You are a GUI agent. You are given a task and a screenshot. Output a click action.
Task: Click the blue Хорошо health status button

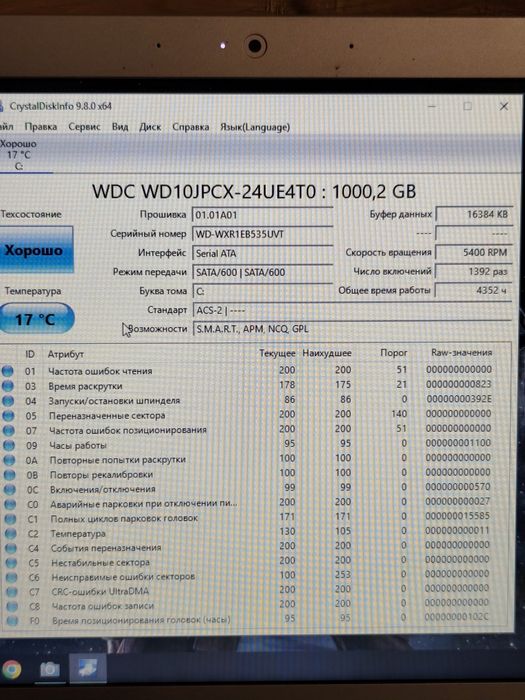point(37,249)
